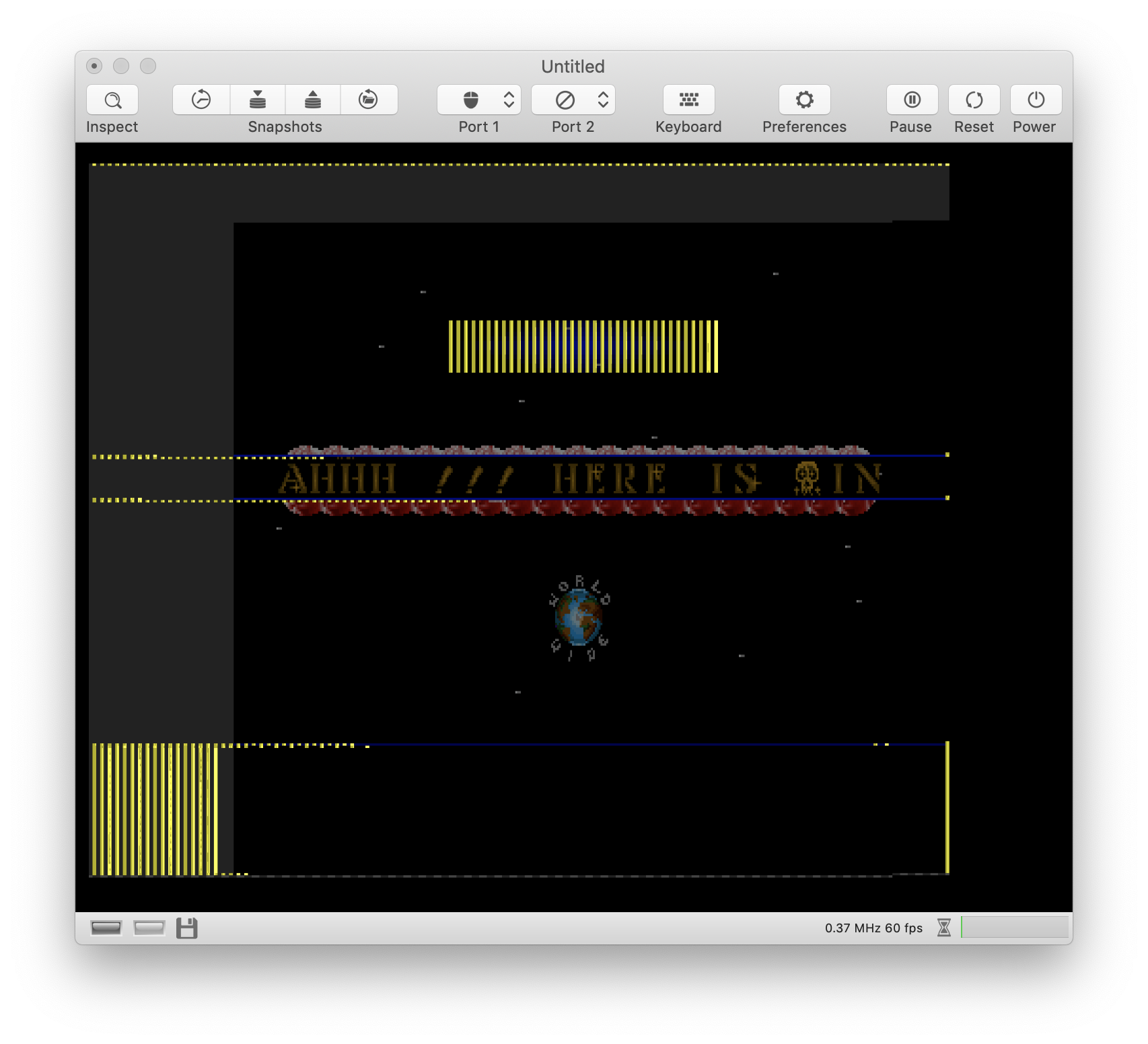The width and height of the screenshot is (1148, 1044).
Task: Restore snapshot with up-arrow disk icon
Action: (313, 100)
